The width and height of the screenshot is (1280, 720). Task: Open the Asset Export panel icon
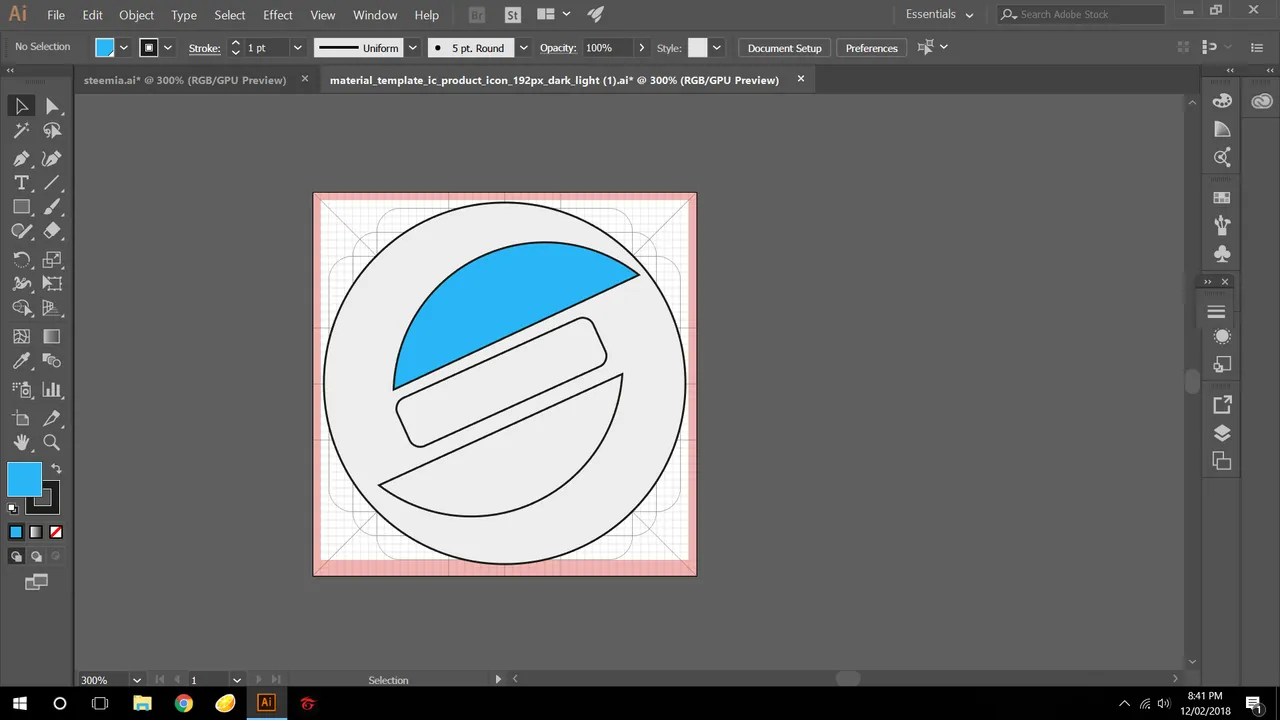tap(1222, 405)
